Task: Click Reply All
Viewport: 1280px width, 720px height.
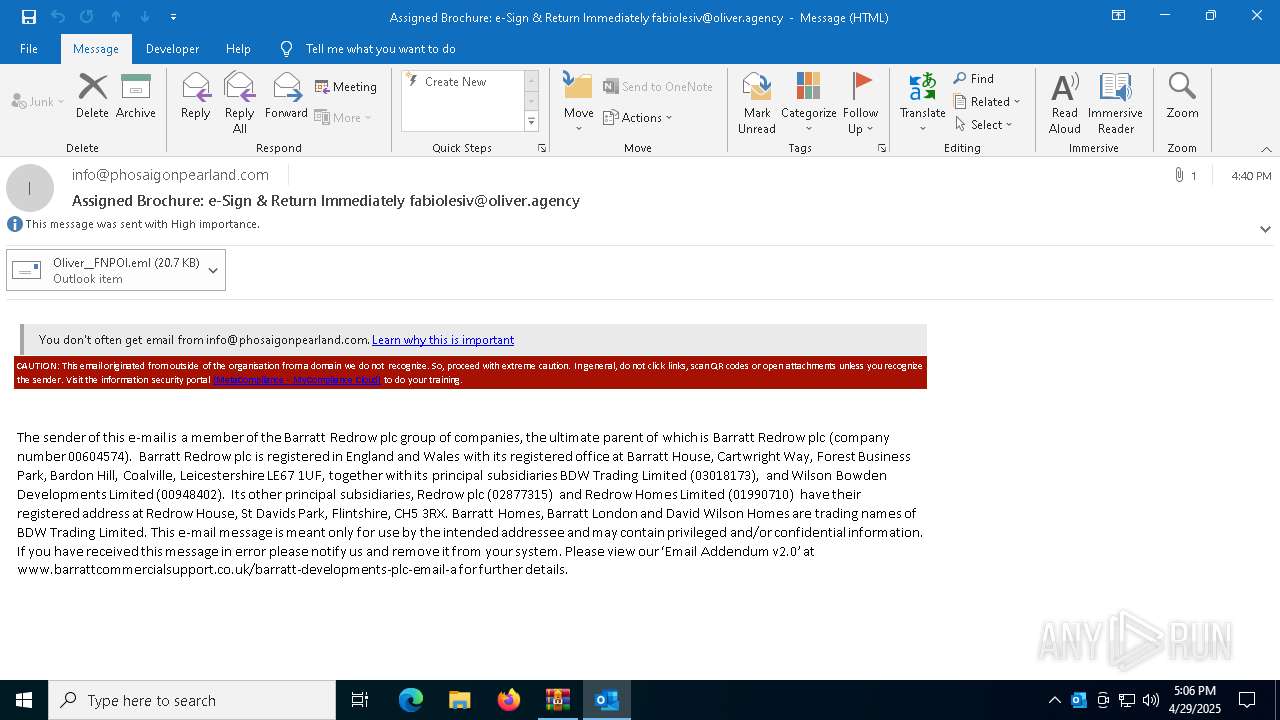Action: coord(240,103)
